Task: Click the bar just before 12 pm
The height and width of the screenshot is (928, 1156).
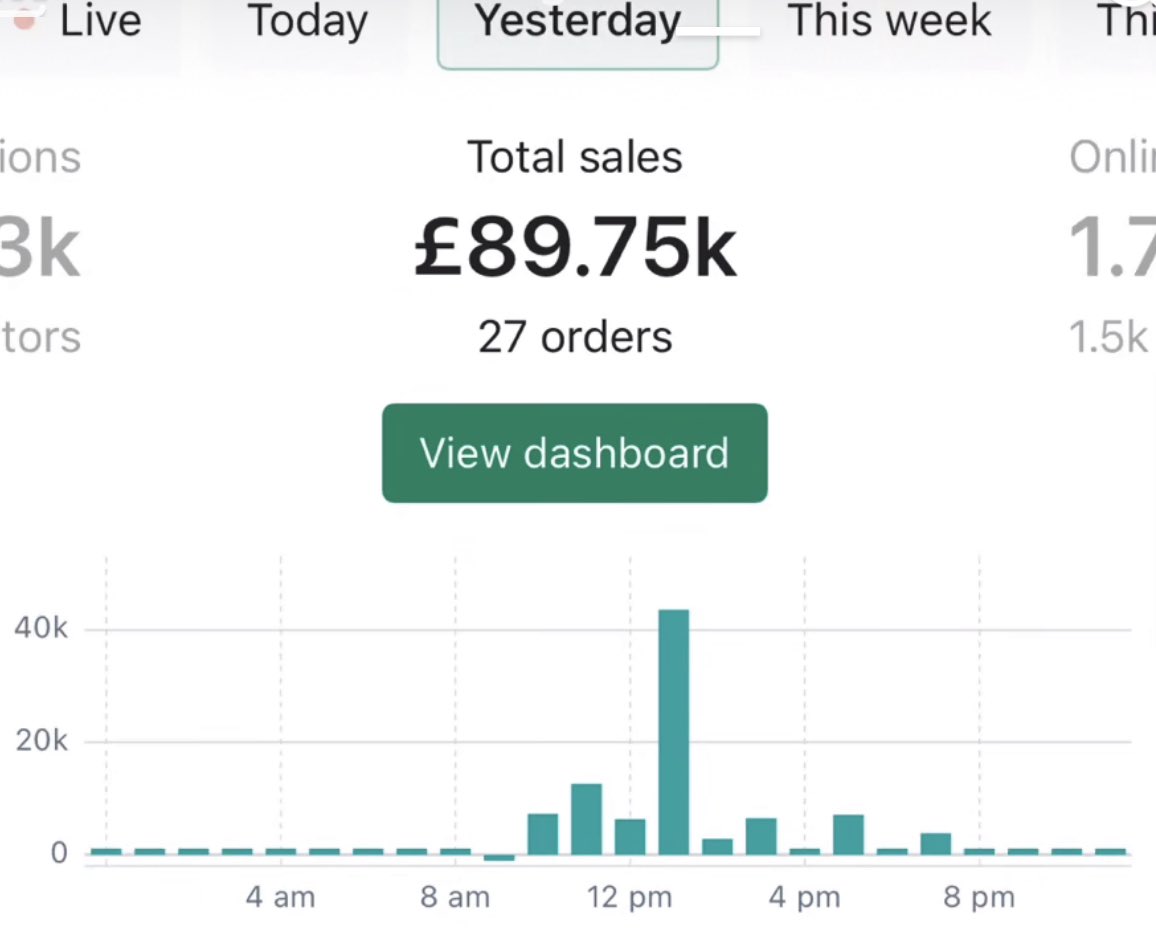Action: coord(587,819)
